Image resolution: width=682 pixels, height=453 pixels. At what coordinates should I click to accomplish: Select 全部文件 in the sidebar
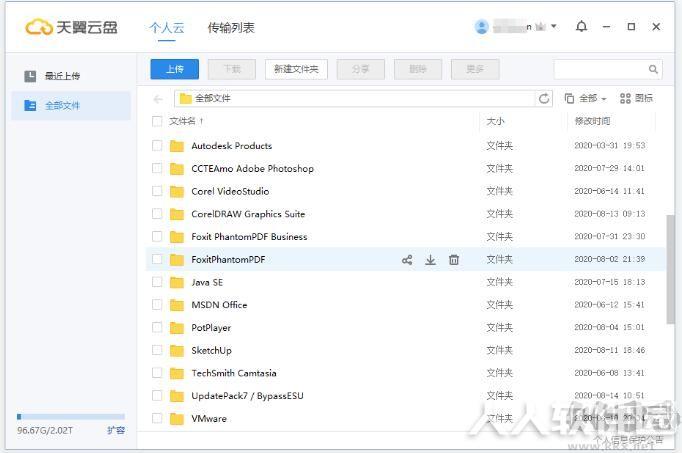click(x=71, y=106)
